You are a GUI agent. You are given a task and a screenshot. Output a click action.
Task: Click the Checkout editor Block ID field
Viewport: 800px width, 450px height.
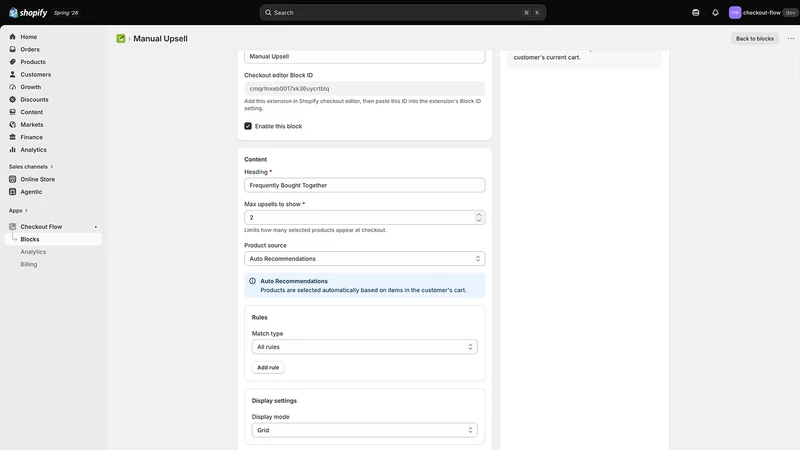coord(364,88)
